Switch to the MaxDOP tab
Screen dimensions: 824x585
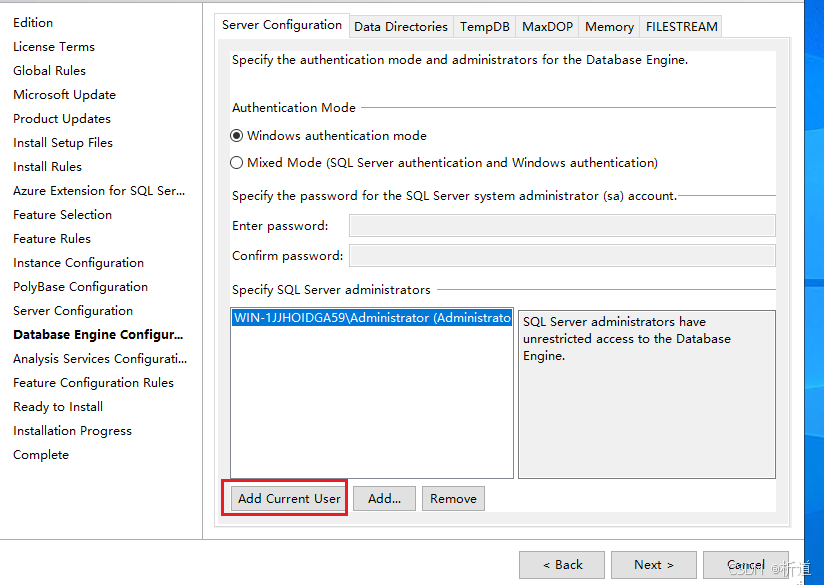coord(546,27)
